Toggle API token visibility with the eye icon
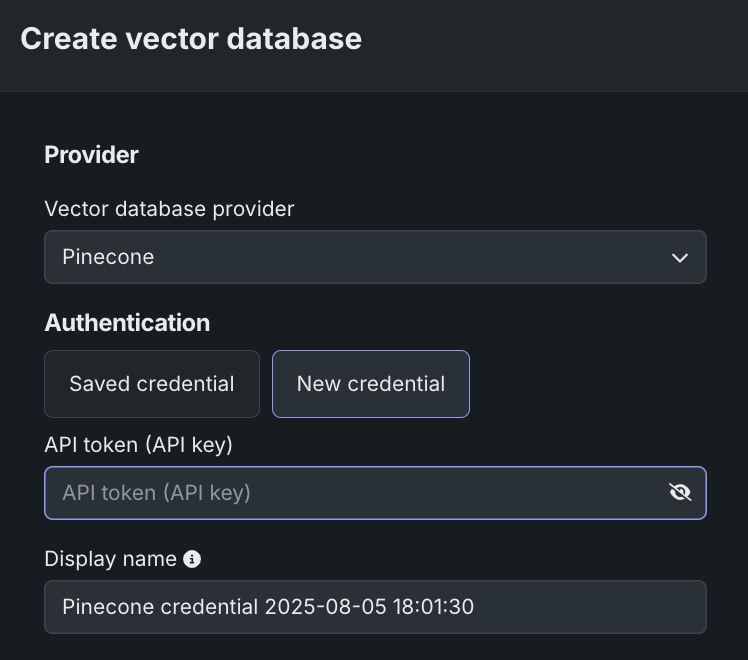The height and width of the screenshot is (660, 748). coord(680,492)
